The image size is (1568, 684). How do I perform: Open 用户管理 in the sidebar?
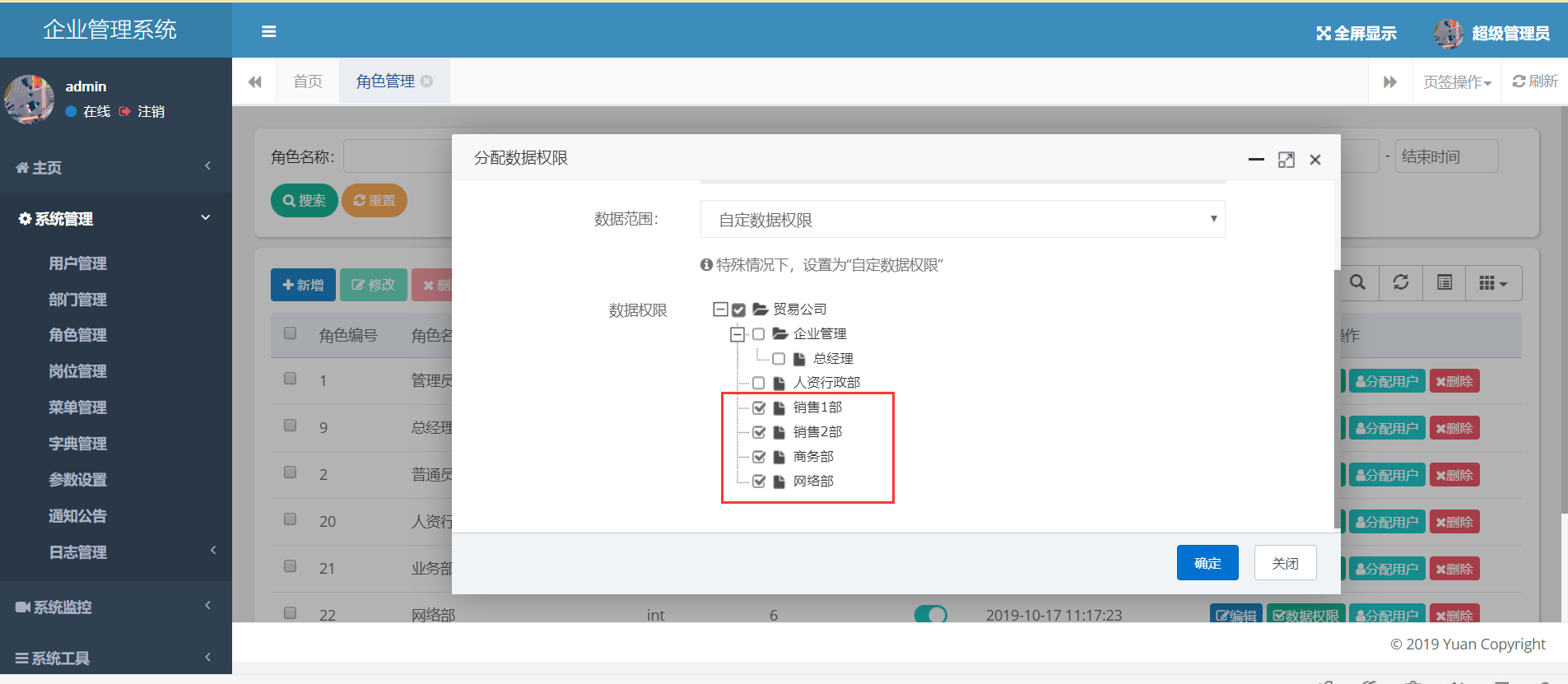tap(77, 263)
